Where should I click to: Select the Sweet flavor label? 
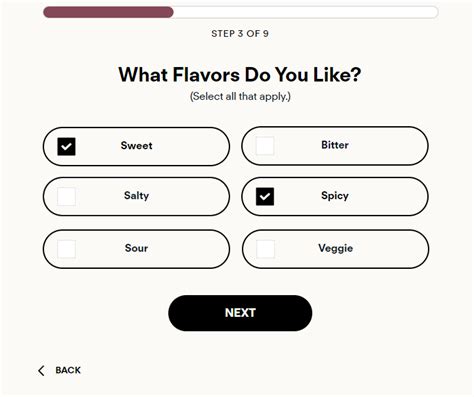(x=136, y=146)
